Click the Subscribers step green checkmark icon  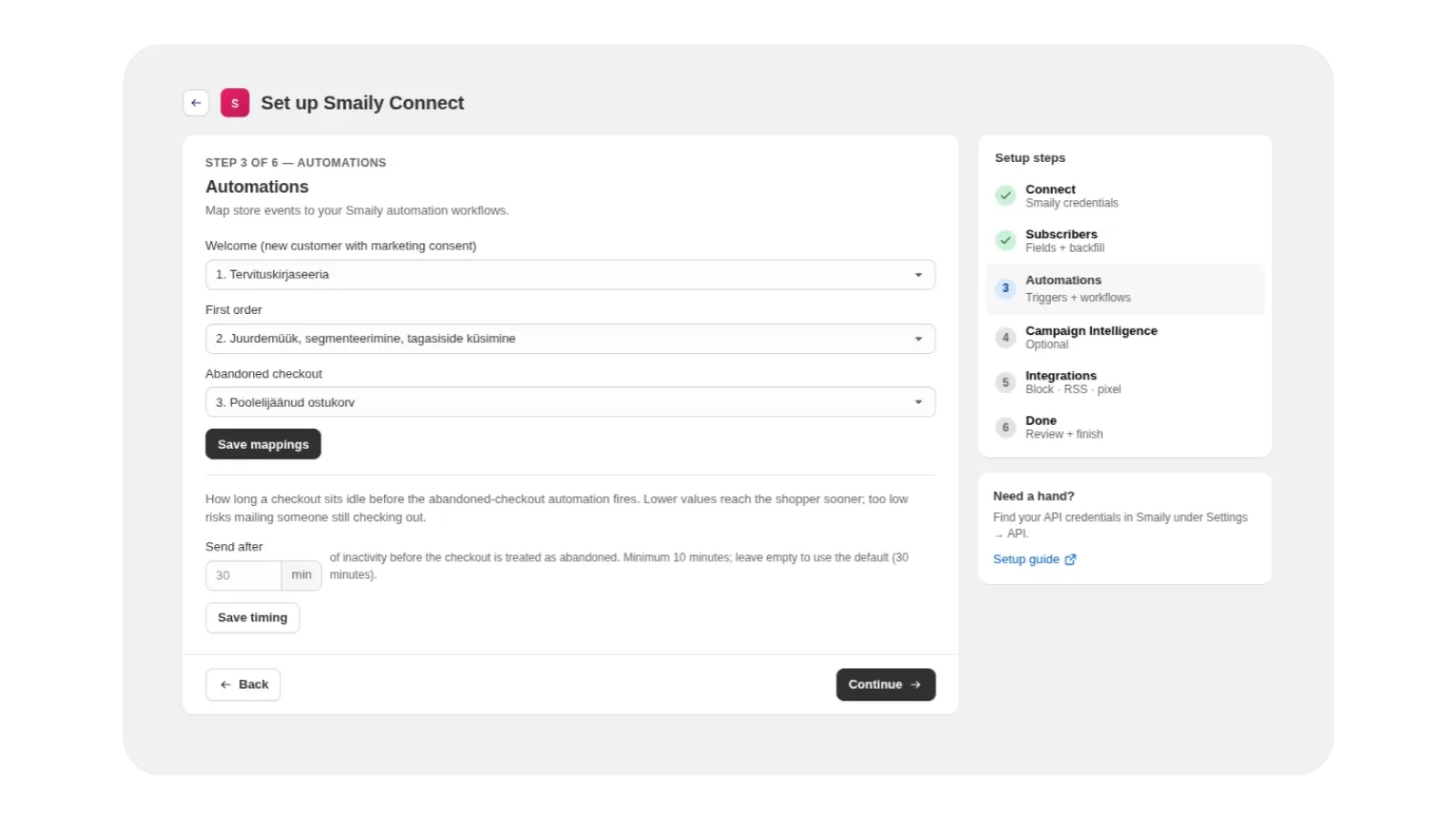pyautogui.click(x=1005, y=240)
